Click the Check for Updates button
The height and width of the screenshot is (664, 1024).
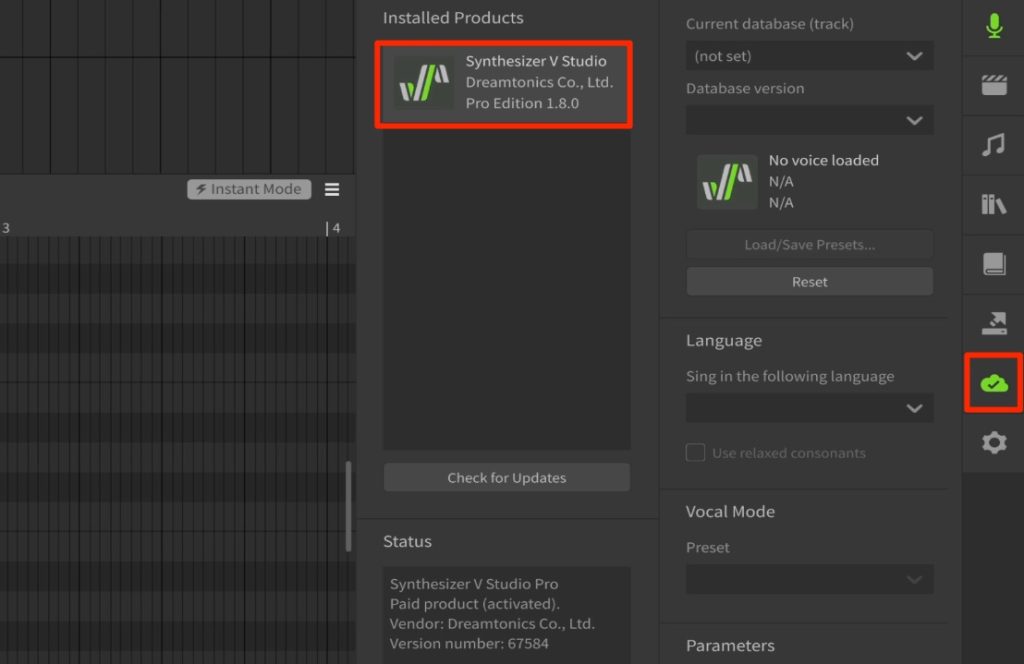(506, 478)
